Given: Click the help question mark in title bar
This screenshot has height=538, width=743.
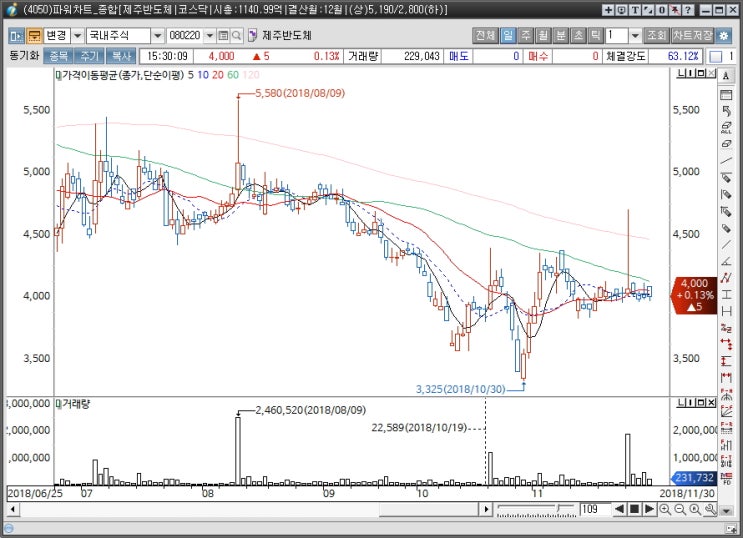Looking at the screenshot, I should pos(688,9).
